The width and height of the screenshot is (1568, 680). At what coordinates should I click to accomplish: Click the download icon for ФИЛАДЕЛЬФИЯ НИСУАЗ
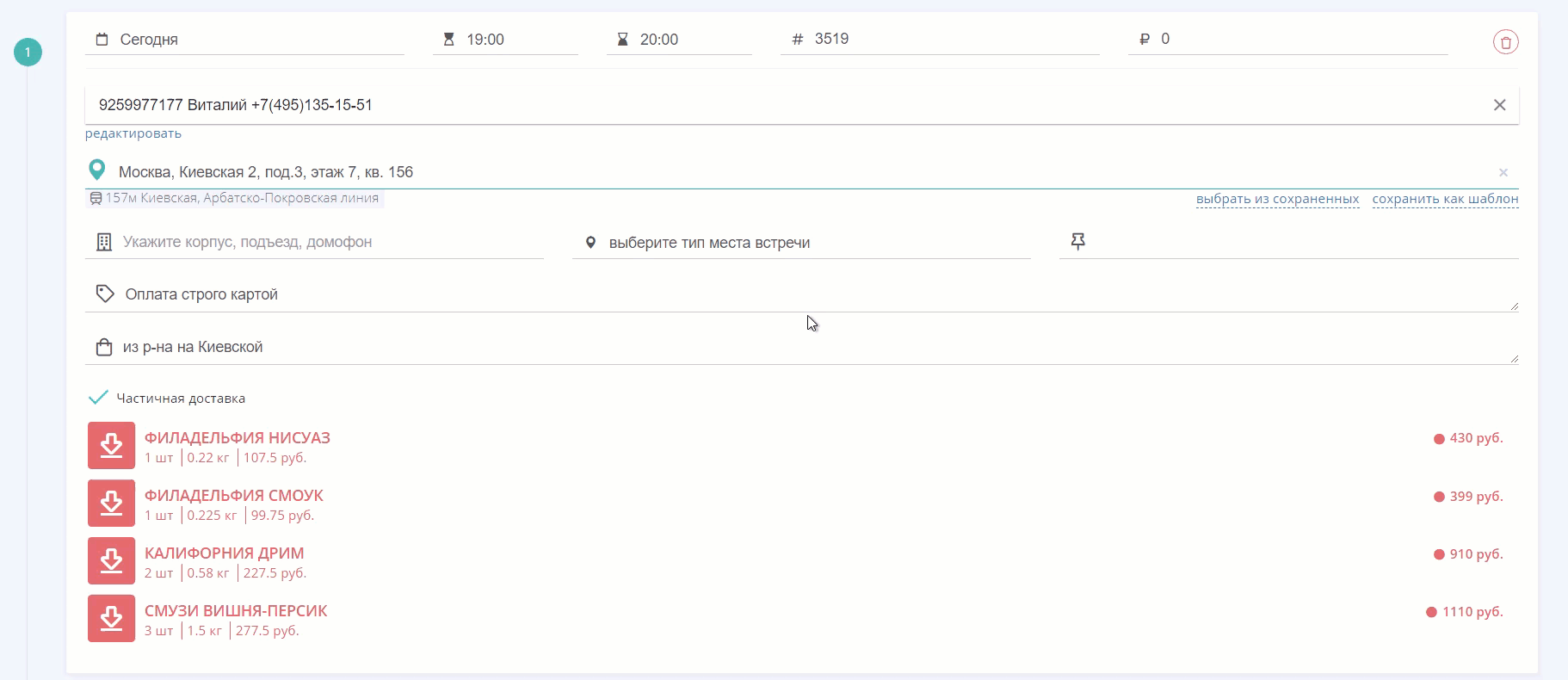(x=111, y=445)
